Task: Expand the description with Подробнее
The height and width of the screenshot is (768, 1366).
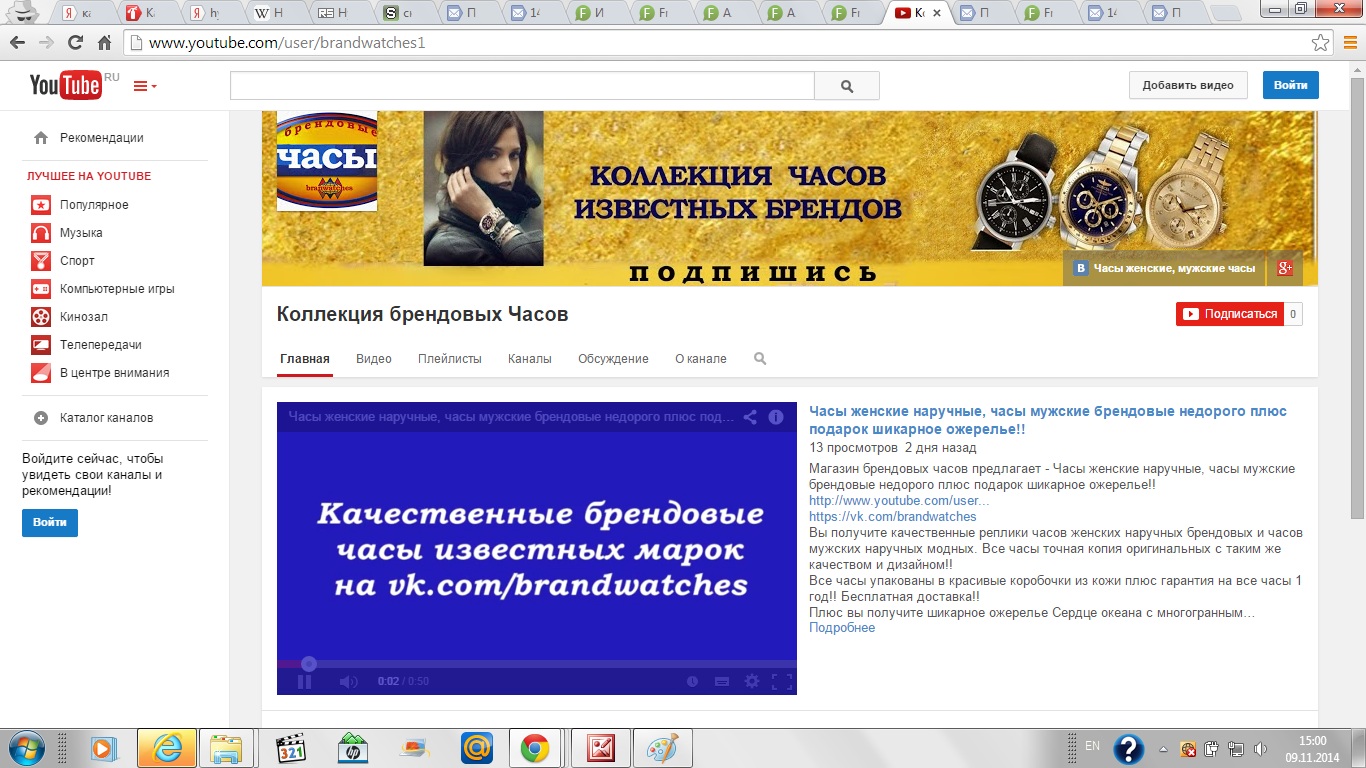Action: coord(842,628)
